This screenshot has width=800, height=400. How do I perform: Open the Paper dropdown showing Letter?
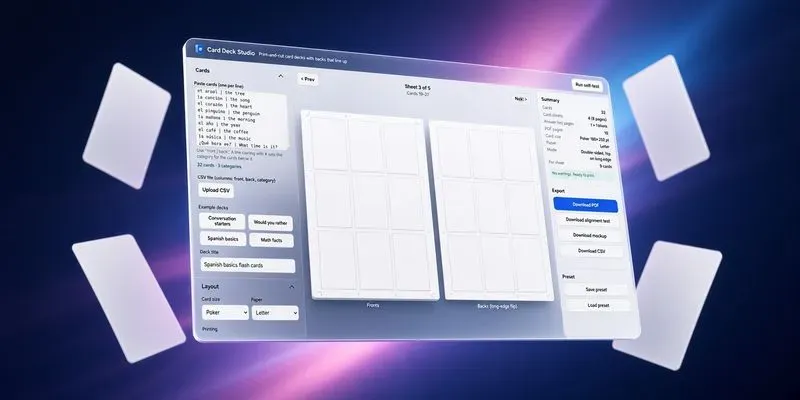pos(275,312)
